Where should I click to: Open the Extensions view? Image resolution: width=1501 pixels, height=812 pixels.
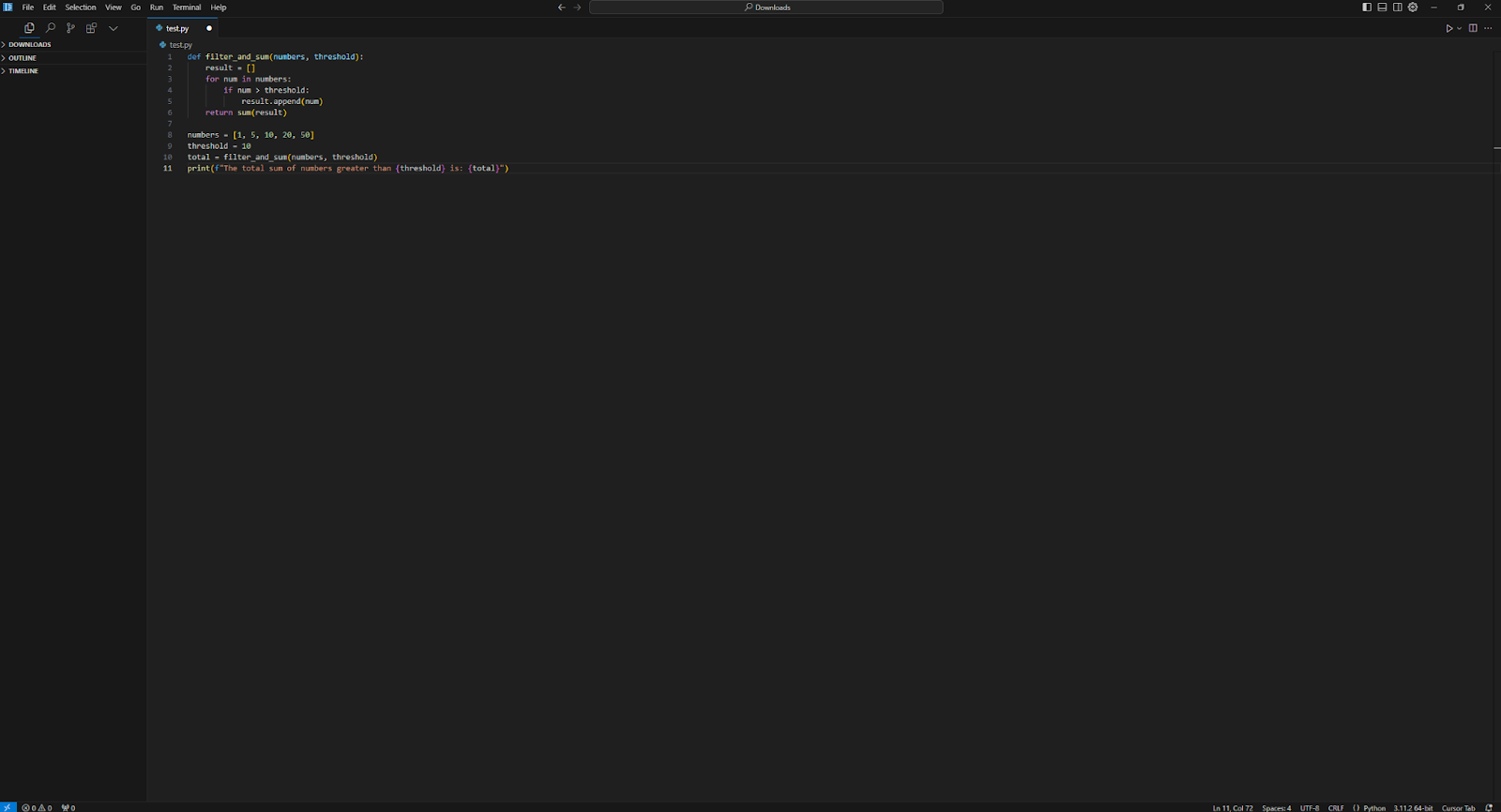pyautogui.click(x=91, y=28)
